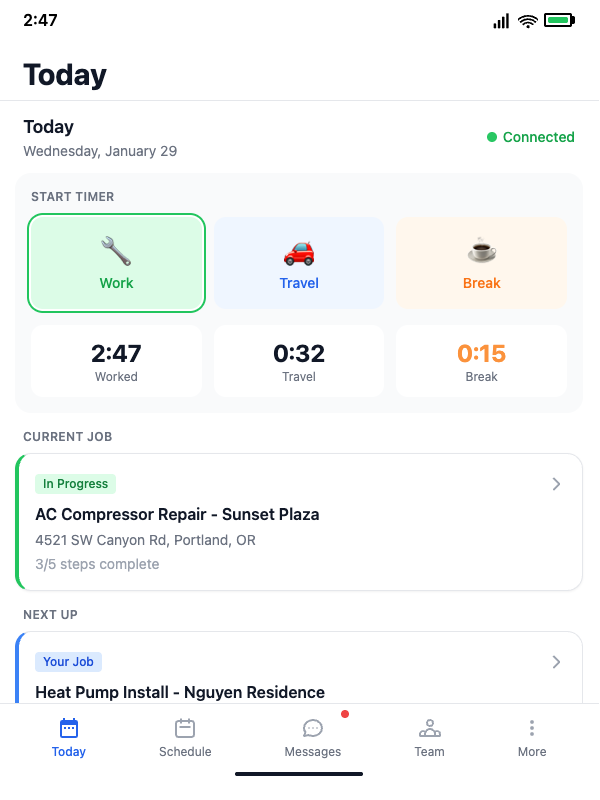
Task: Switch timer to Travel mode
Action: pos(299,262)
